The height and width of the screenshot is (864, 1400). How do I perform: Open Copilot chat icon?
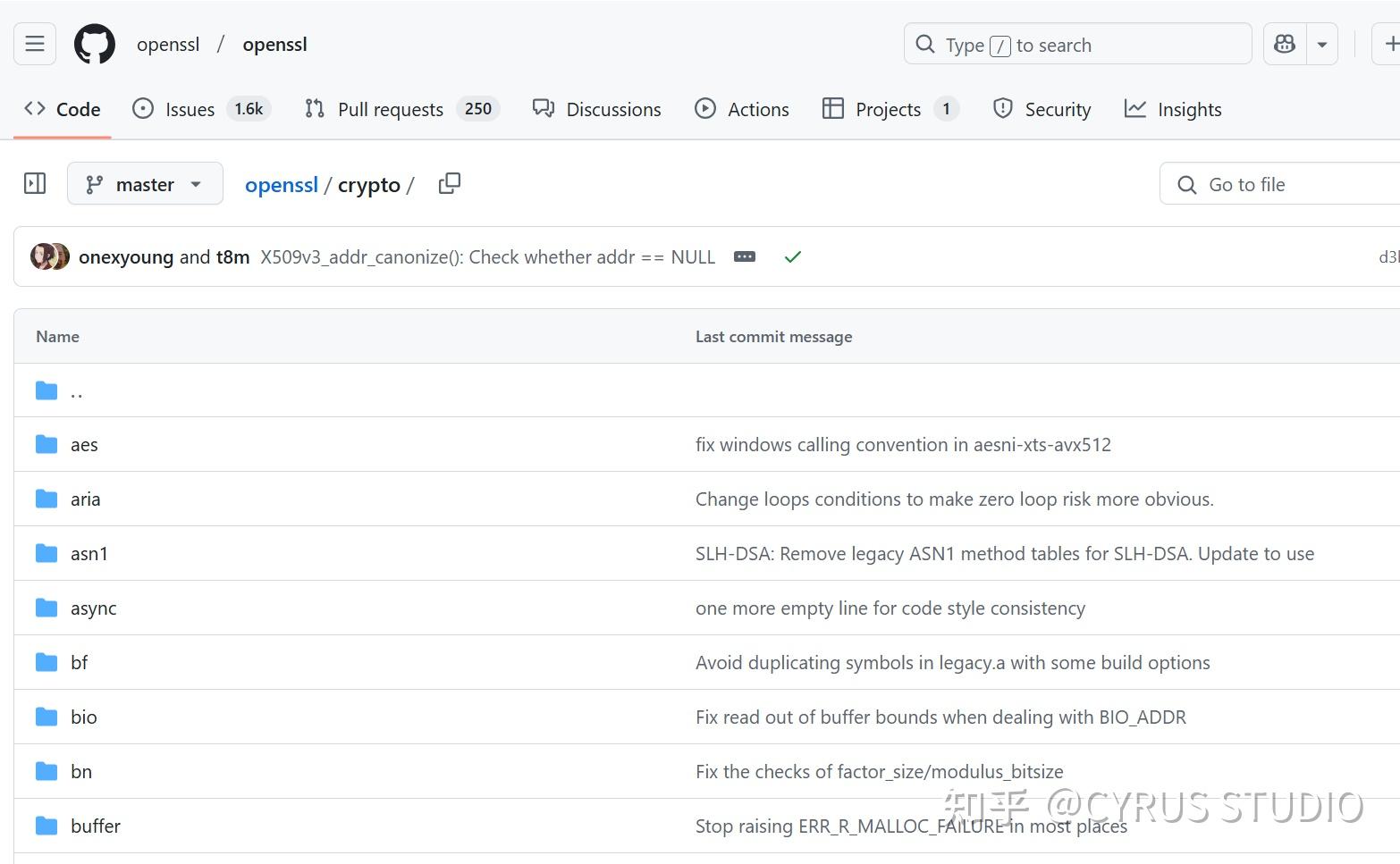[x=1285, y=44]
